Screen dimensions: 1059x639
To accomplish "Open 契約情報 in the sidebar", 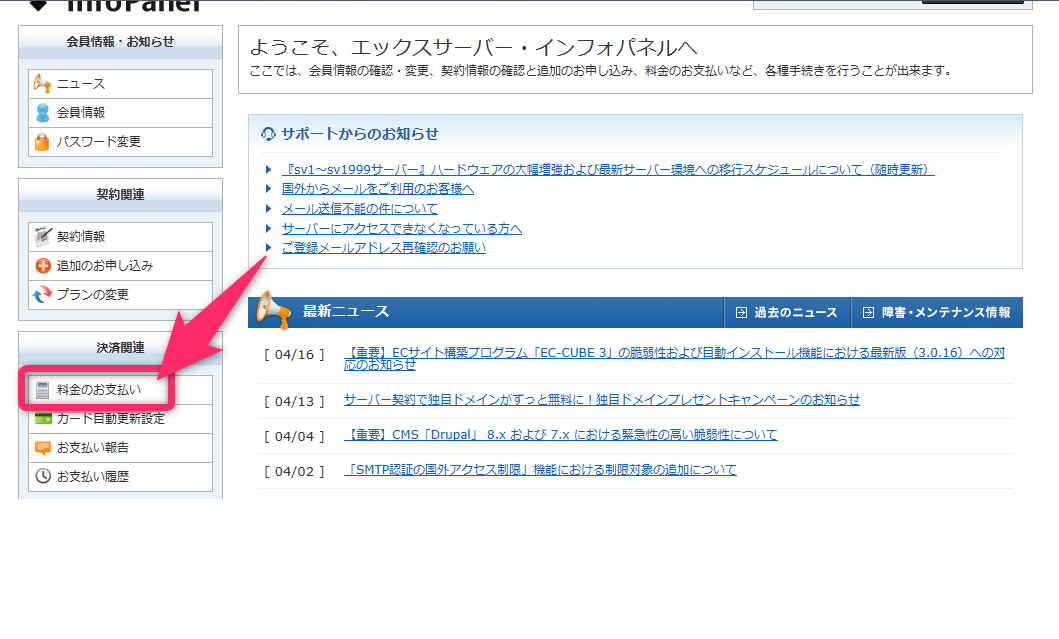I will (x=120, y=236).
